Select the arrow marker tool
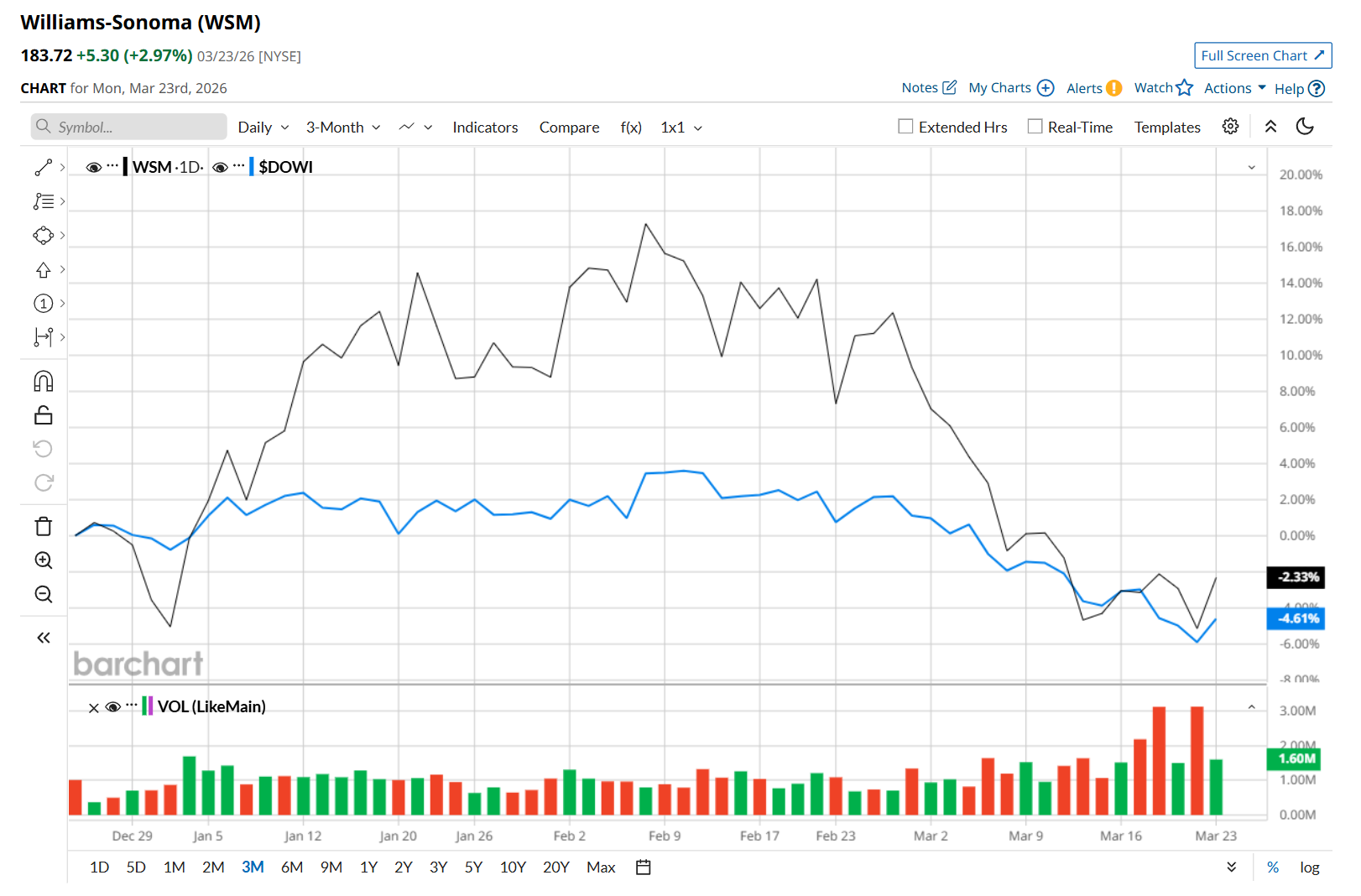 point(44,270)
